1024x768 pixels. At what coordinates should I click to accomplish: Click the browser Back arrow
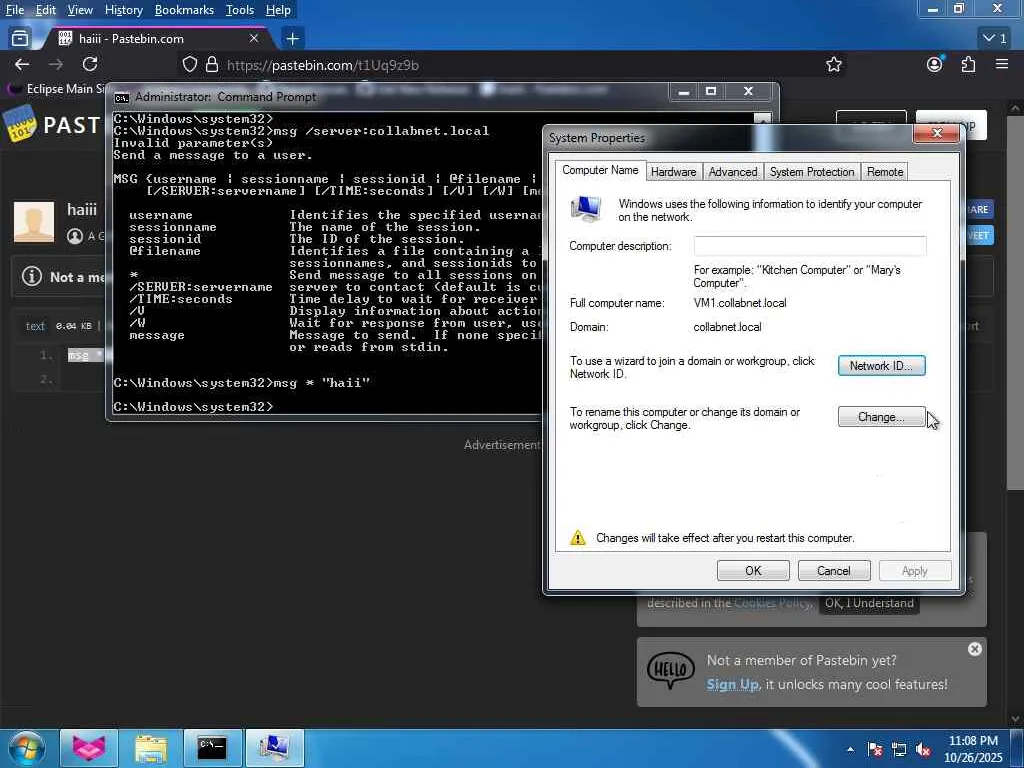click(x=22, y=64)
